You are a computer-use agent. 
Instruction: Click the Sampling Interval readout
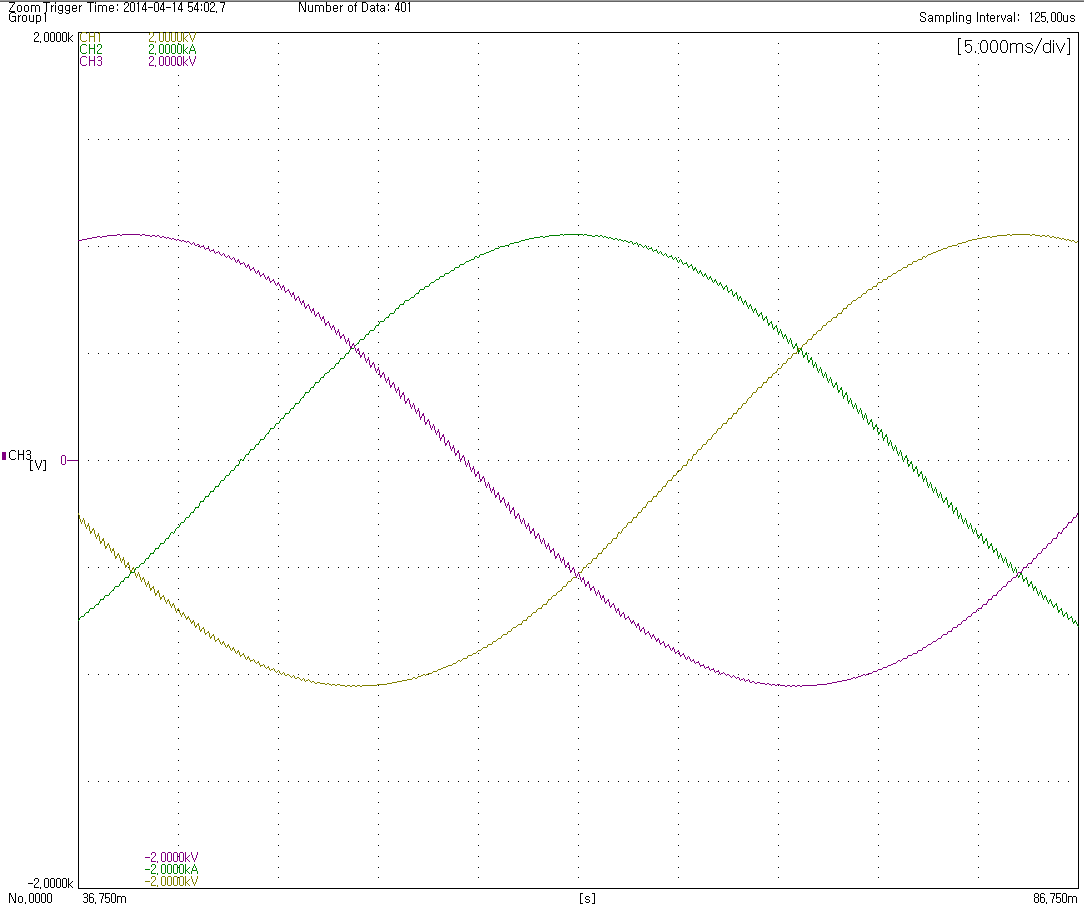pyautogui.click(x=998, y=18)
